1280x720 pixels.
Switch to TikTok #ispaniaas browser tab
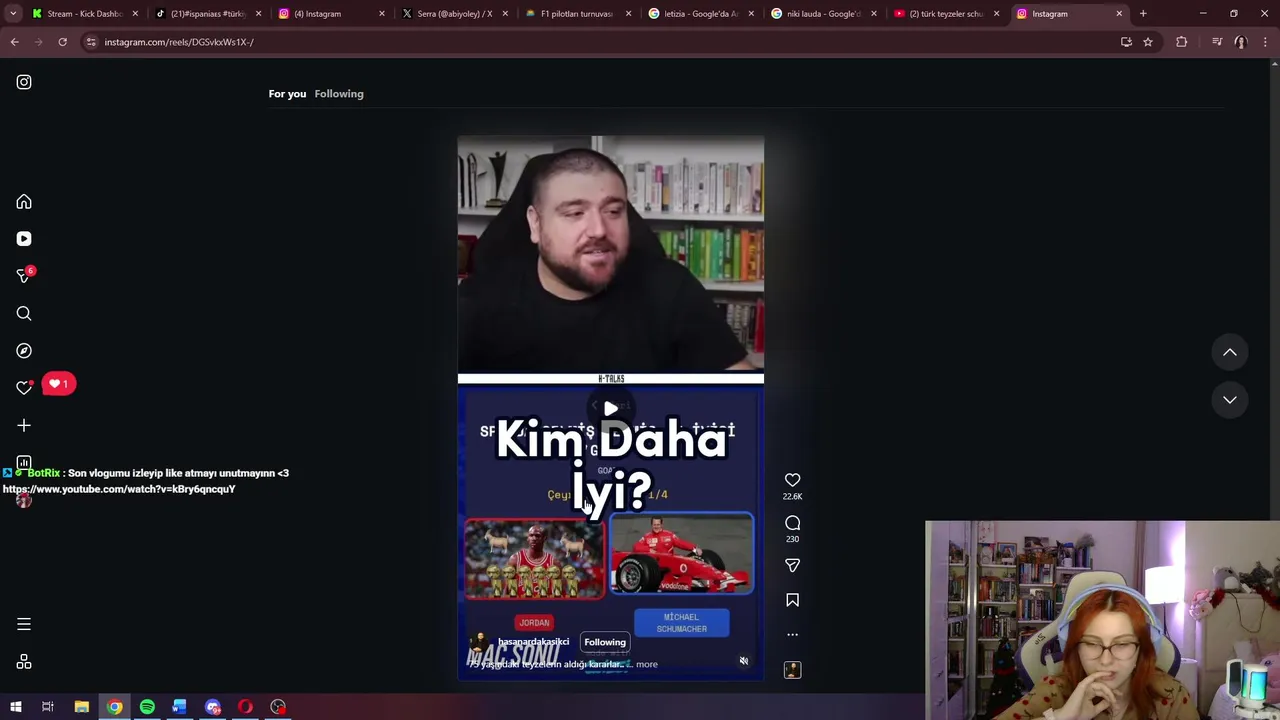click(x=208, y=14)
